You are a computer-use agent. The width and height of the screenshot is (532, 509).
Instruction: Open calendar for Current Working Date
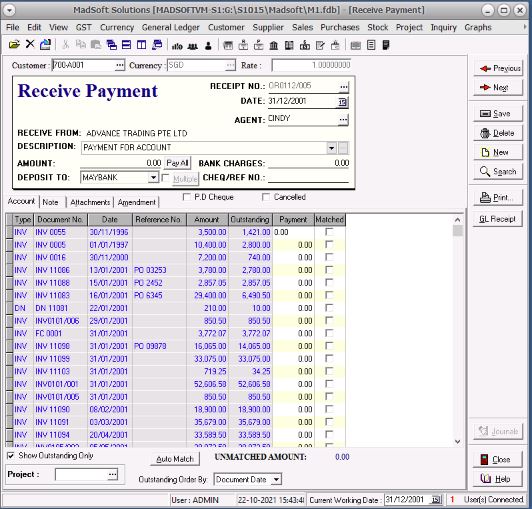pyautogui.click(x=436, y=500)
